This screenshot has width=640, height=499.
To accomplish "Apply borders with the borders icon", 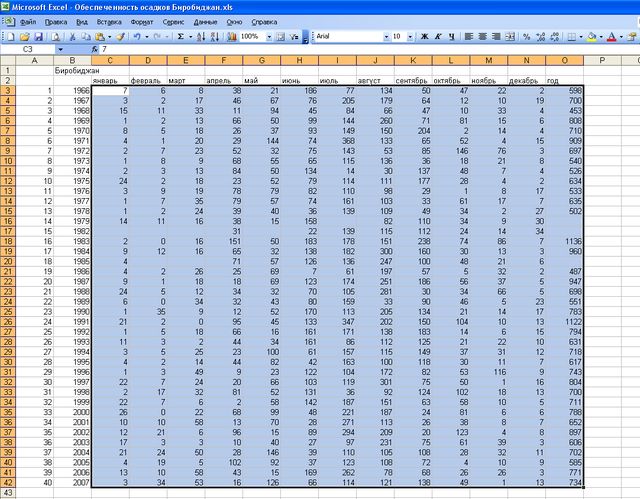I will pos(572,37).
